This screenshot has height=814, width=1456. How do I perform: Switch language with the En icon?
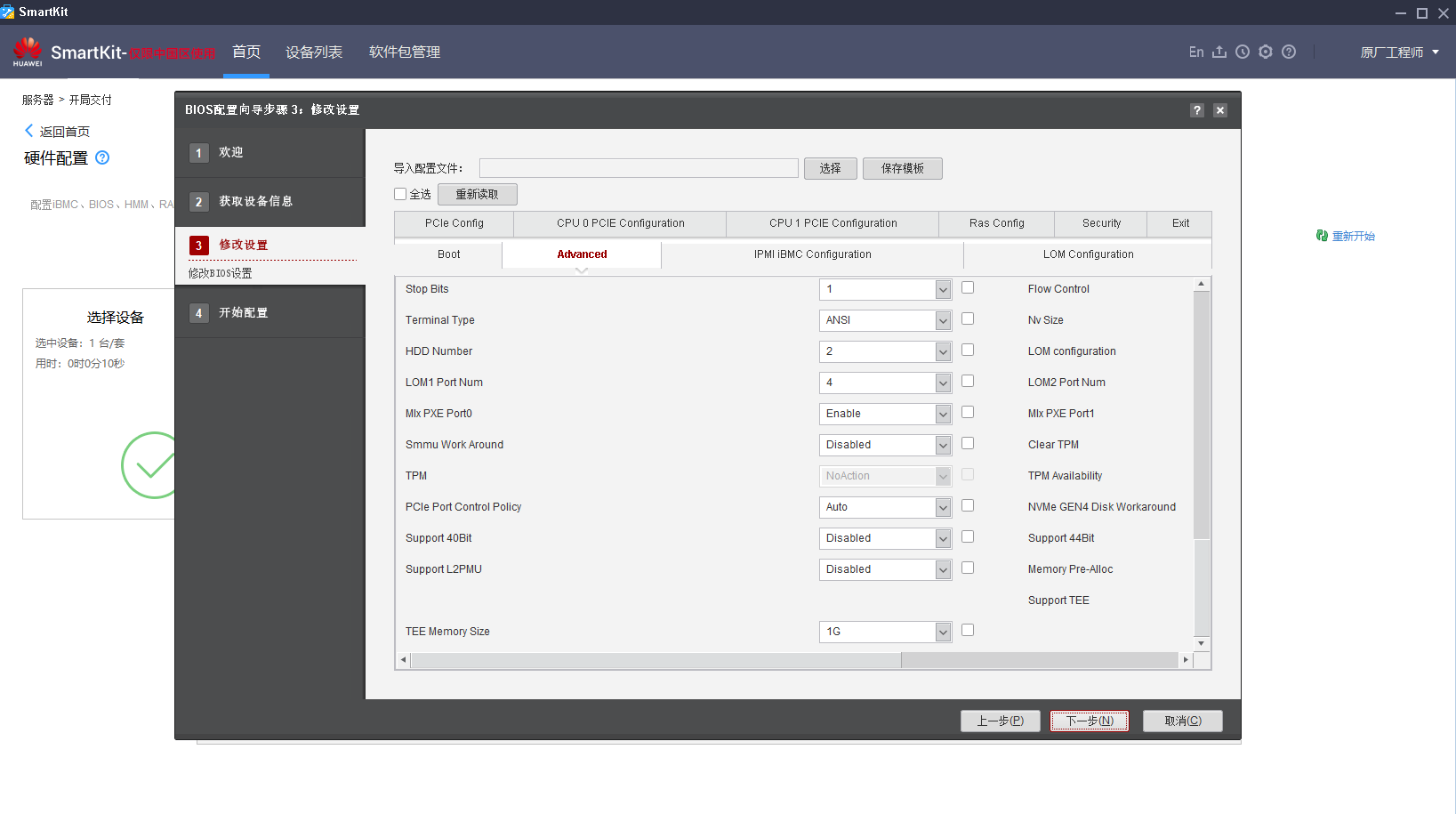[1196, 52]
